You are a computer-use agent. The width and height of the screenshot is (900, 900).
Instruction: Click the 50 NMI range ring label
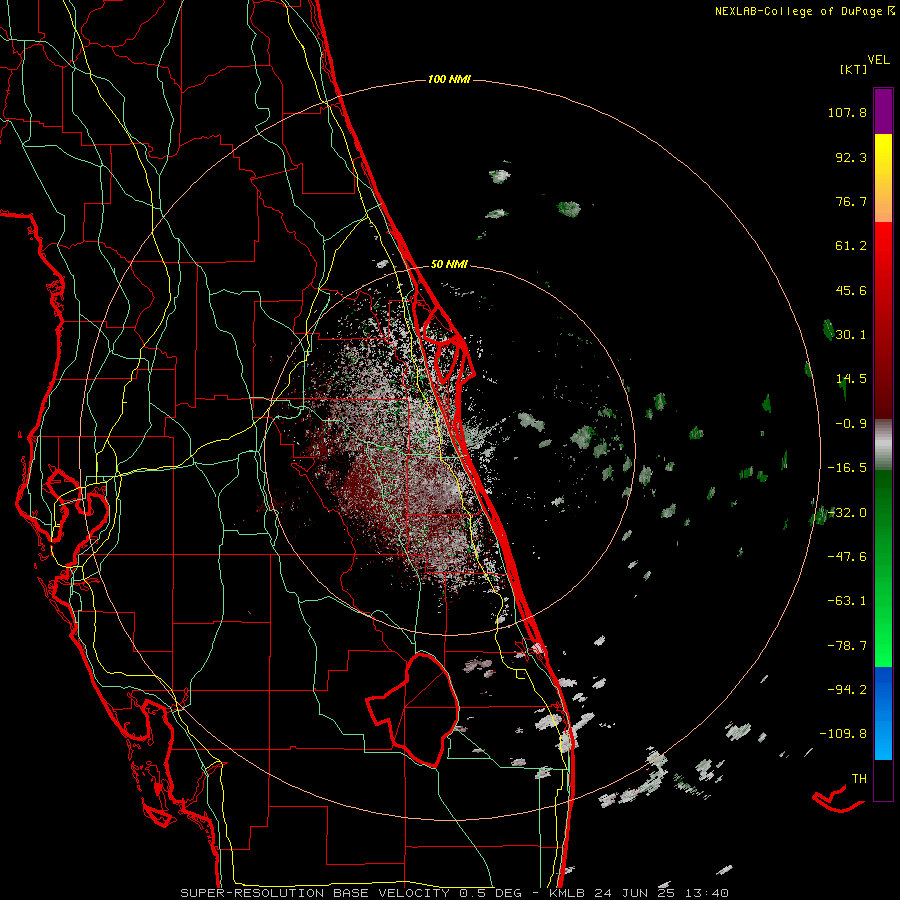pyautogui.click(x=449, y=265)
